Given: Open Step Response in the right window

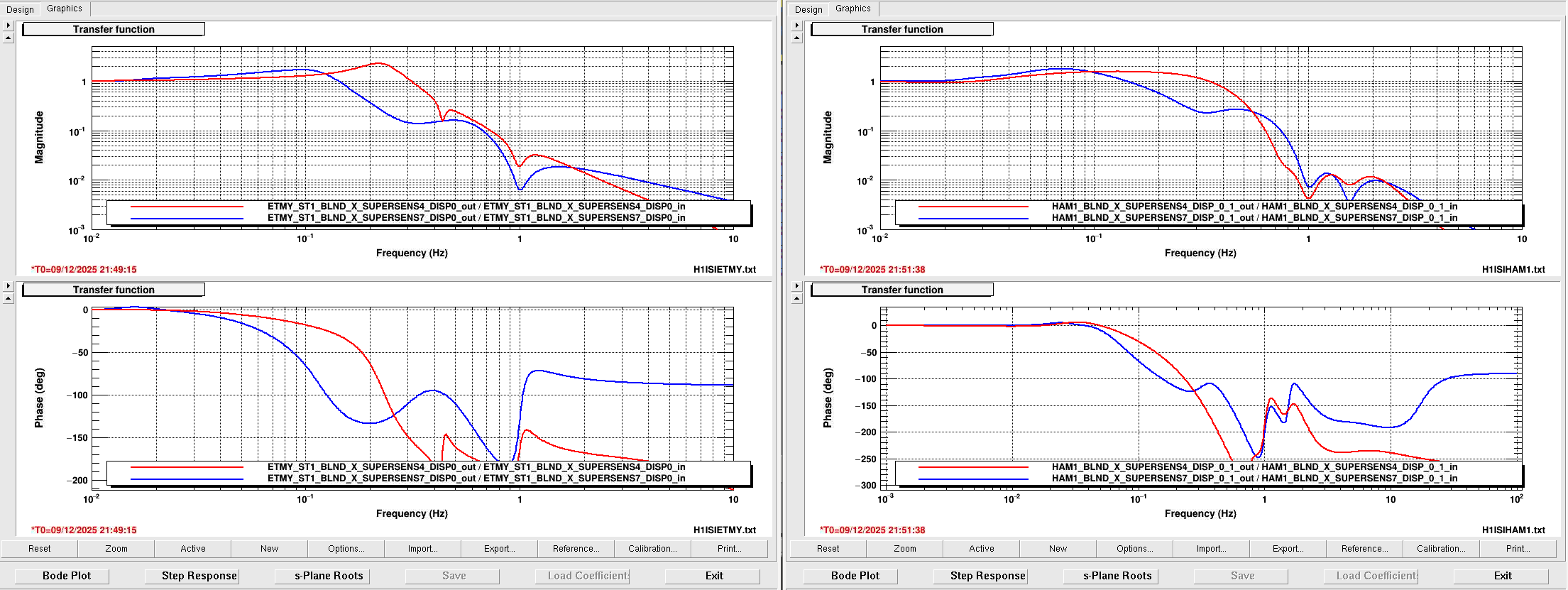Looking at the screenshot, I should point(987,576).
